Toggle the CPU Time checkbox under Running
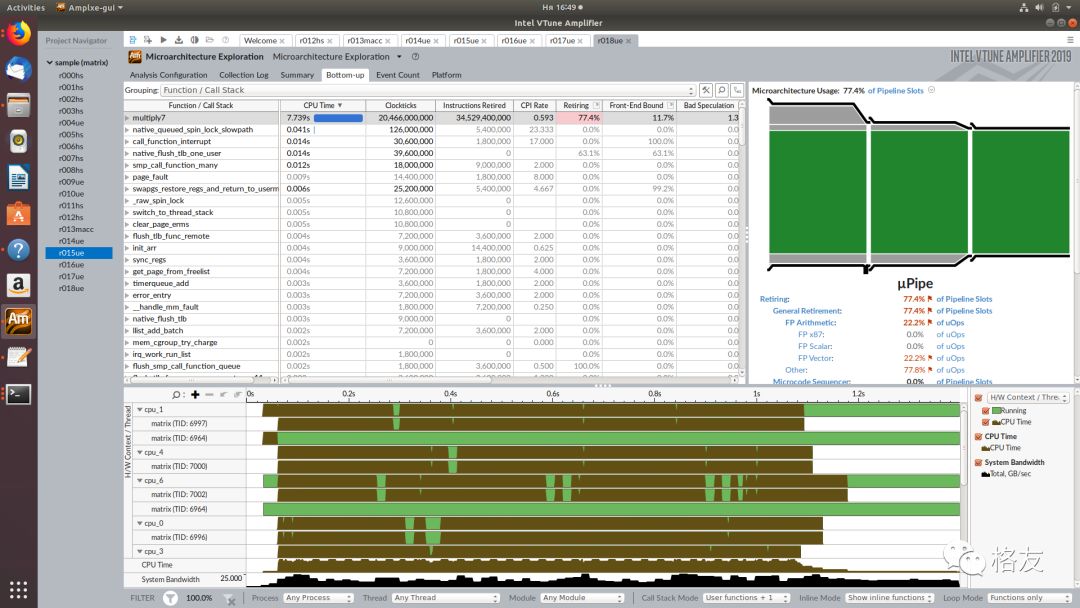The width and height of the screenshot is (1080, 608). pos(986,422)
